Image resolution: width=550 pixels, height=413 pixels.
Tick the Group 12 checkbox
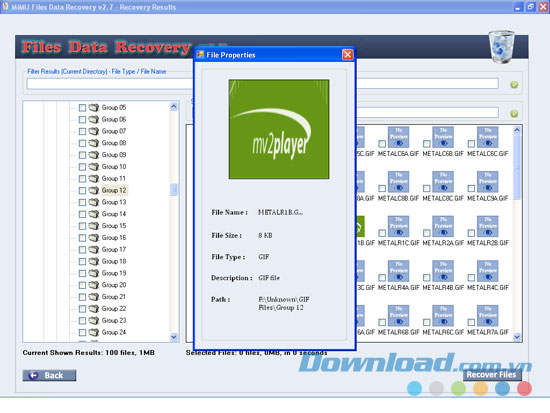tap(82, 191)
